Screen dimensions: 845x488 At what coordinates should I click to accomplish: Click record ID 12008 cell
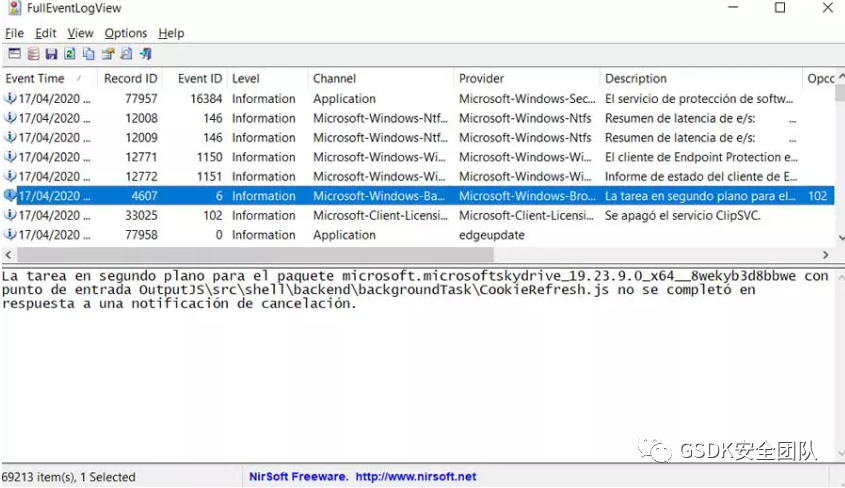click(x=141, y=118)
